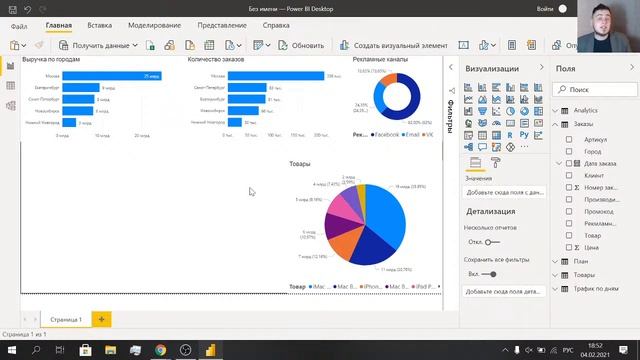Choose the funnel chart visualization
This screenshot has height=360, width=640.
pos(482,111)
